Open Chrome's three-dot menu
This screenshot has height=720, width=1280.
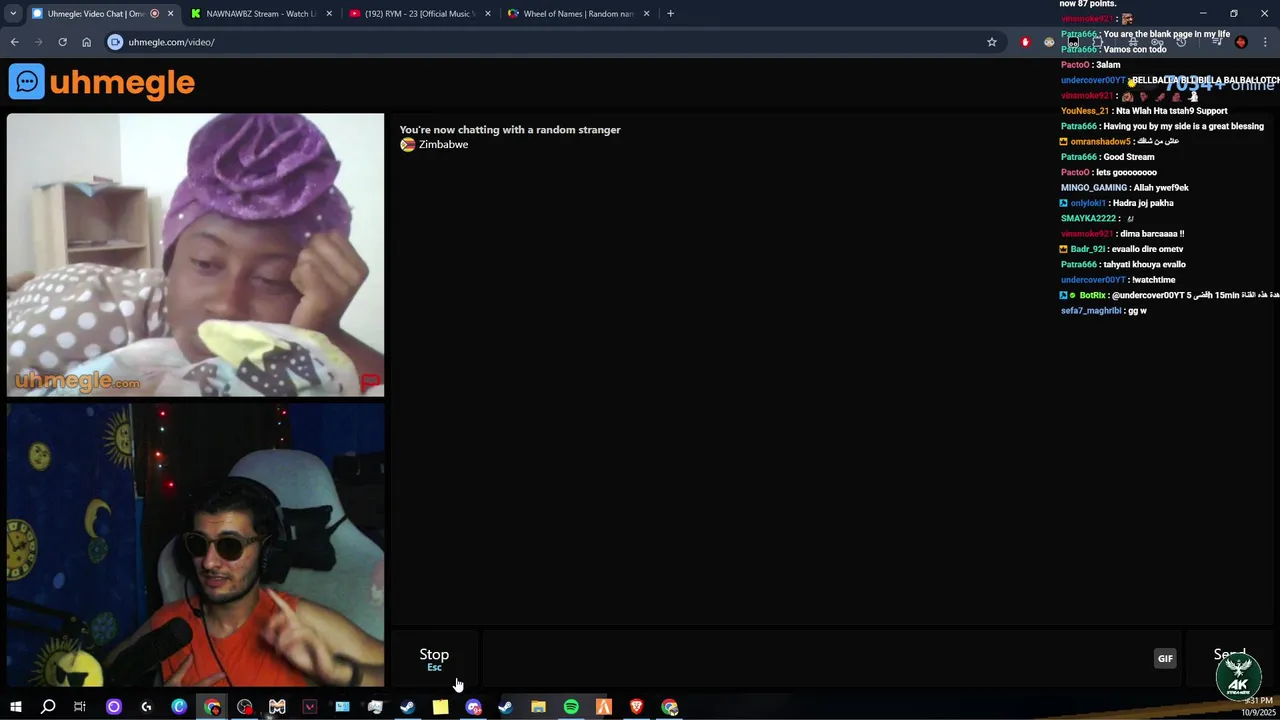point(1265,42)
